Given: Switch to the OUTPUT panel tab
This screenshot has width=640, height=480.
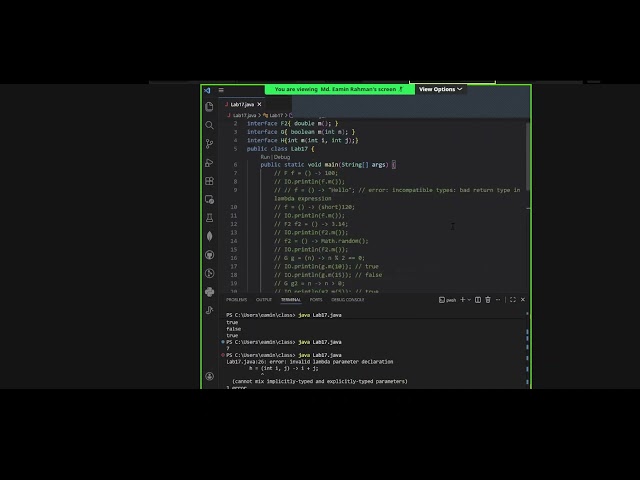Looking at the screenshot, I should coord(264,300).
